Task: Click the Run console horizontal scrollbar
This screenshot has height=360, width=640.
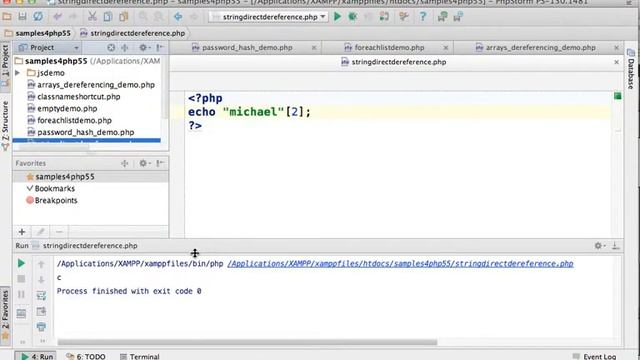Action: point(247,342)
